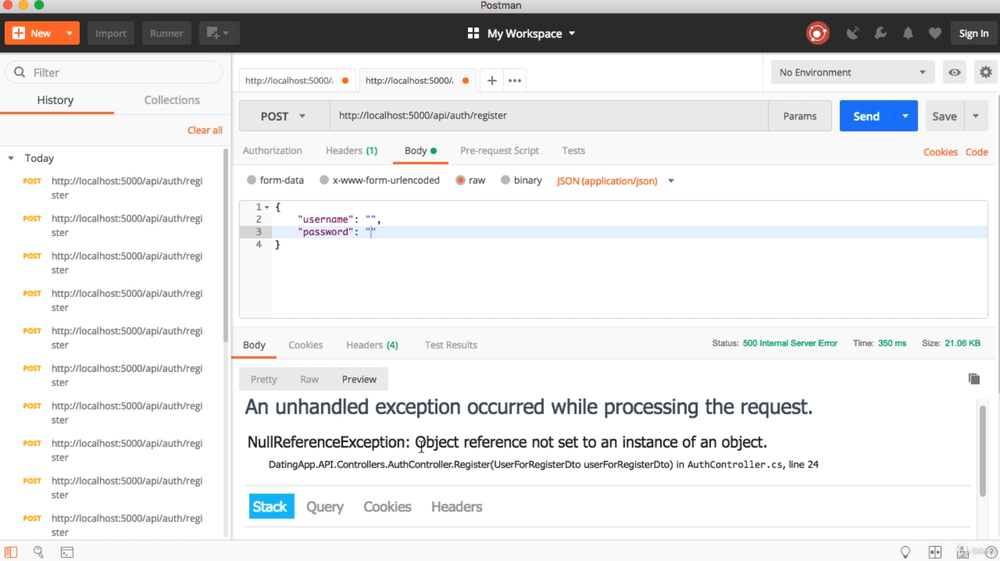
Task: Open notifications bell icon
Action: point(908,33)
